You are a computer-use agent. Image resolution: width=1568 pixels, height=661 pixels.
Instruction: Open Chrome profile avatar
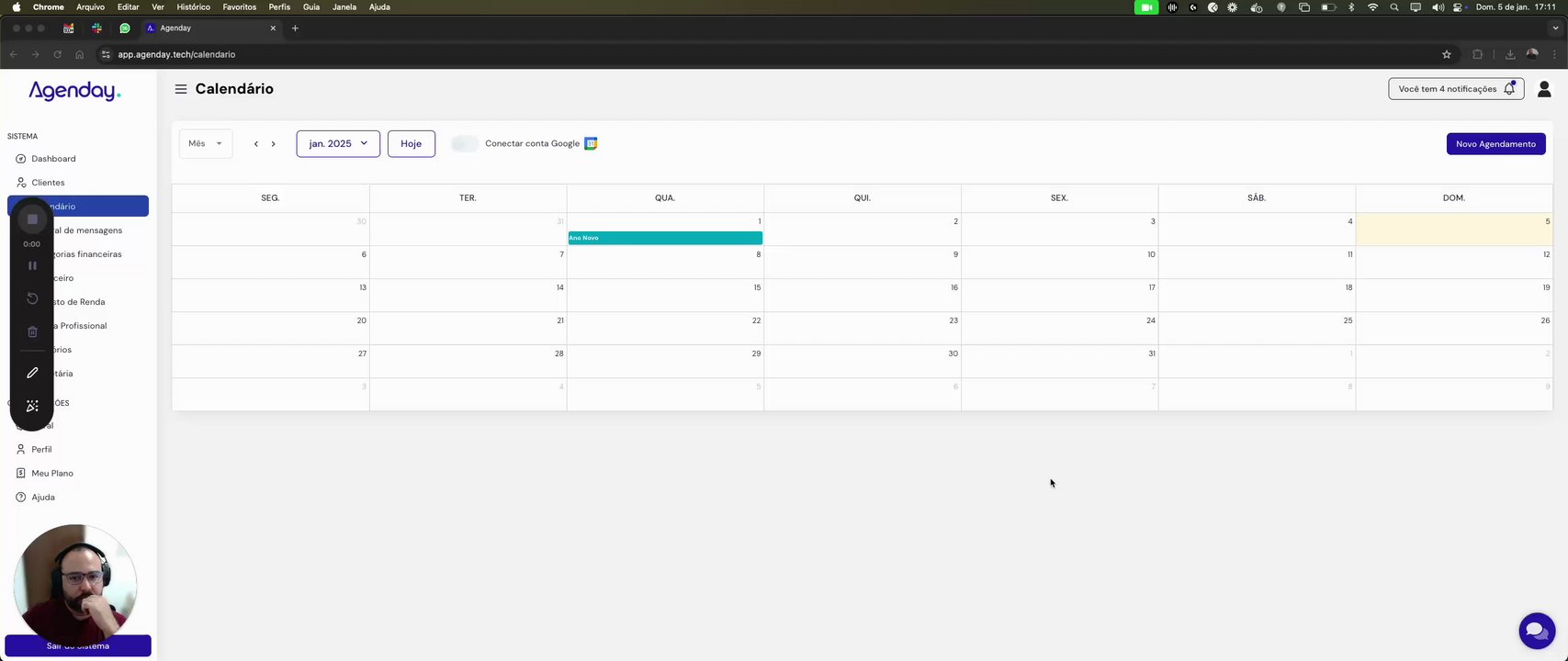point(1532,54)
